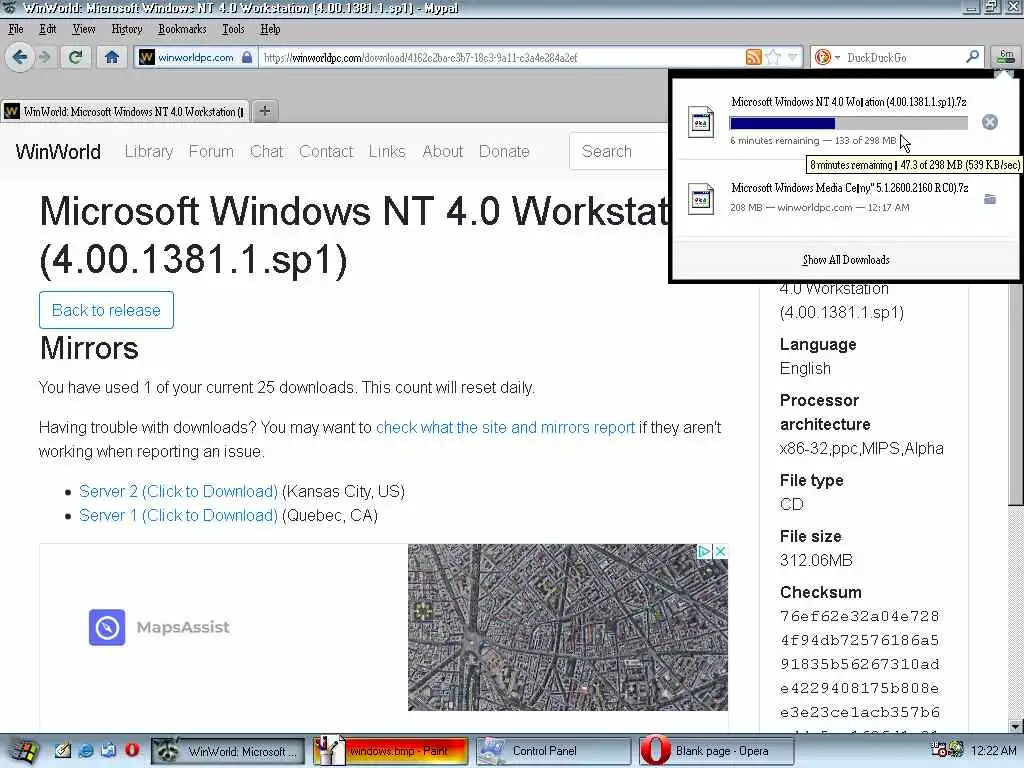Open the Windows Start button
The height and width of the screenshot is (768, 1024).
point(24,751)
